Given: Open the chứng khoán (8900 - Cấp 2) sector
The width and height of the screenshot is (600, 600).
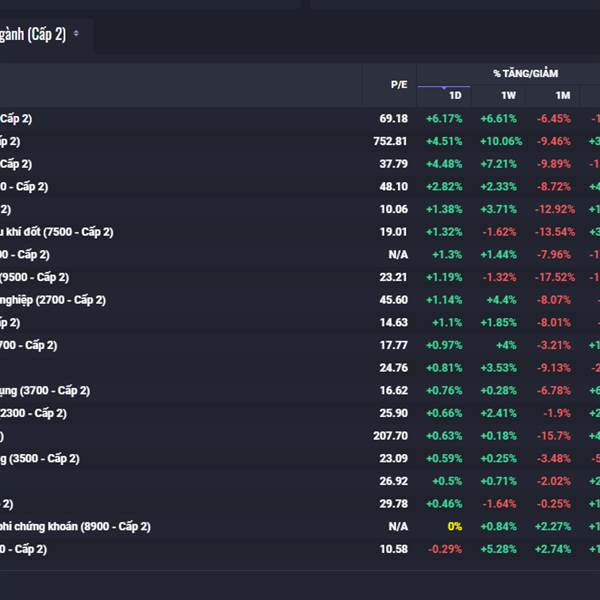Looking at the screenshot, I should 75,526.
